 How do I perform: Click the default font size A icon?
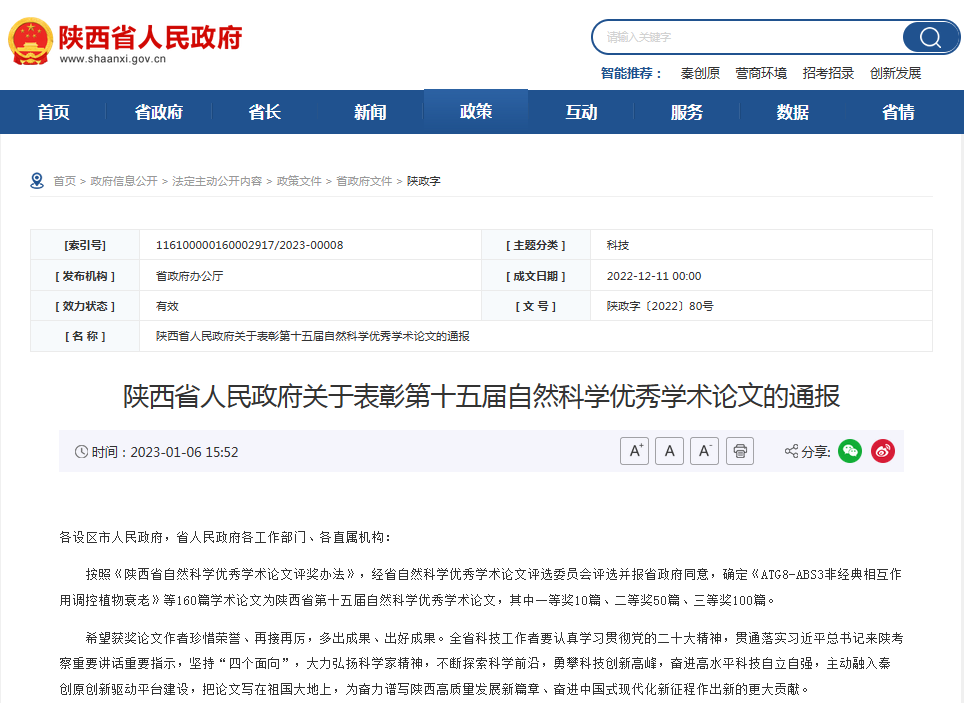point(669,451)
